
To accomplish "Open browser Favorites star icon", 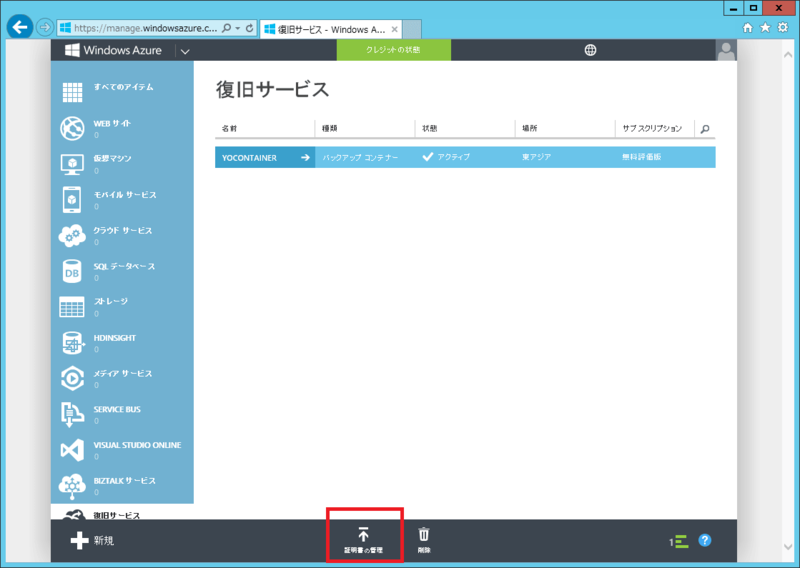I will click(x=765, y=28).
